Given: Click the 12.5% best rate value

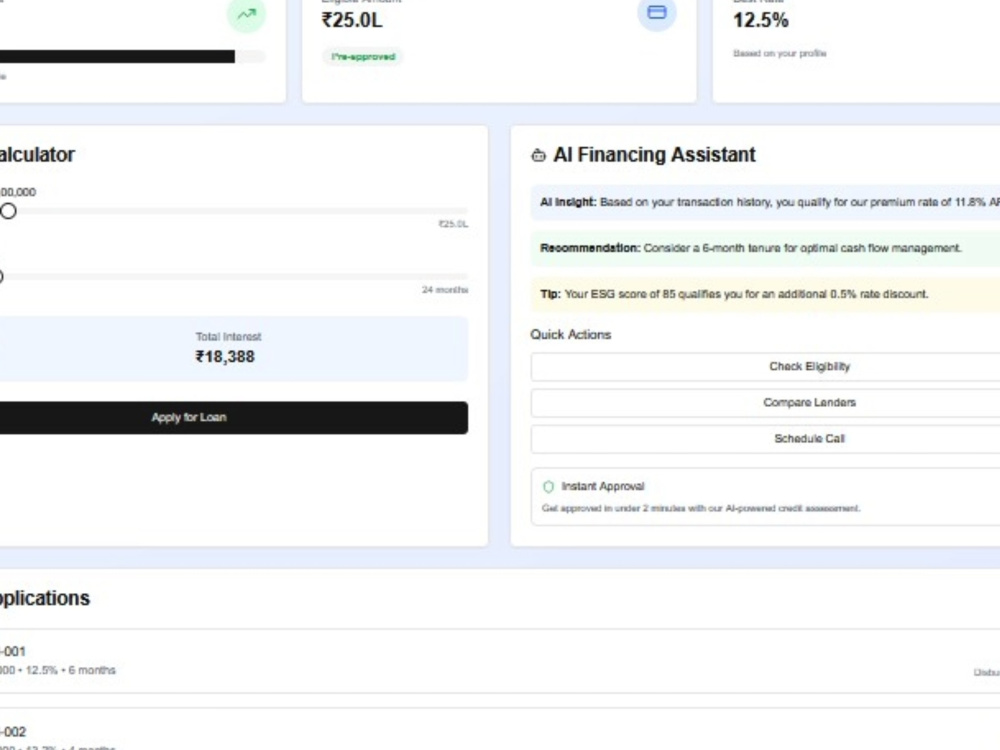Looking at the screenshot, I should (x=761, y=20).
